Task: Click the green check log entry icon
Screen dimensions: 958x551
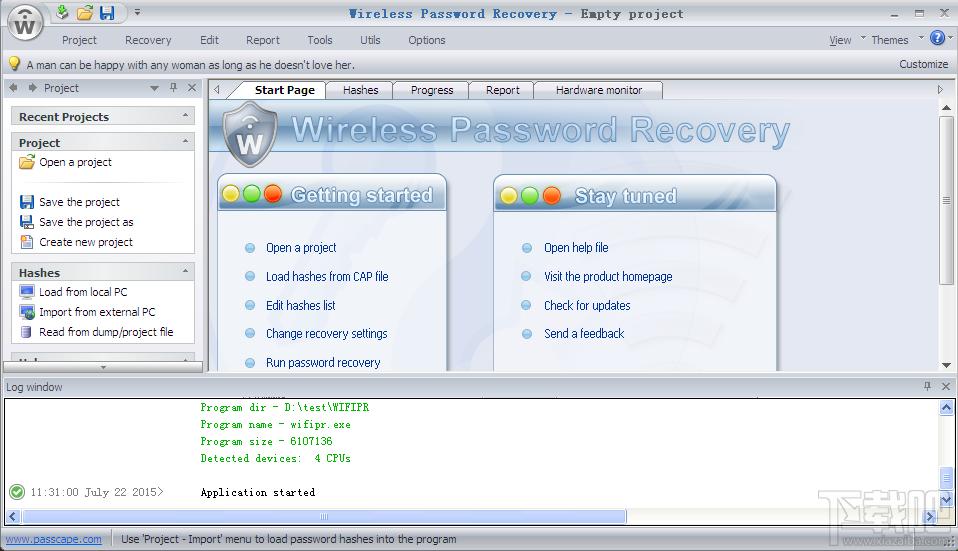Action: coord(17,492)
